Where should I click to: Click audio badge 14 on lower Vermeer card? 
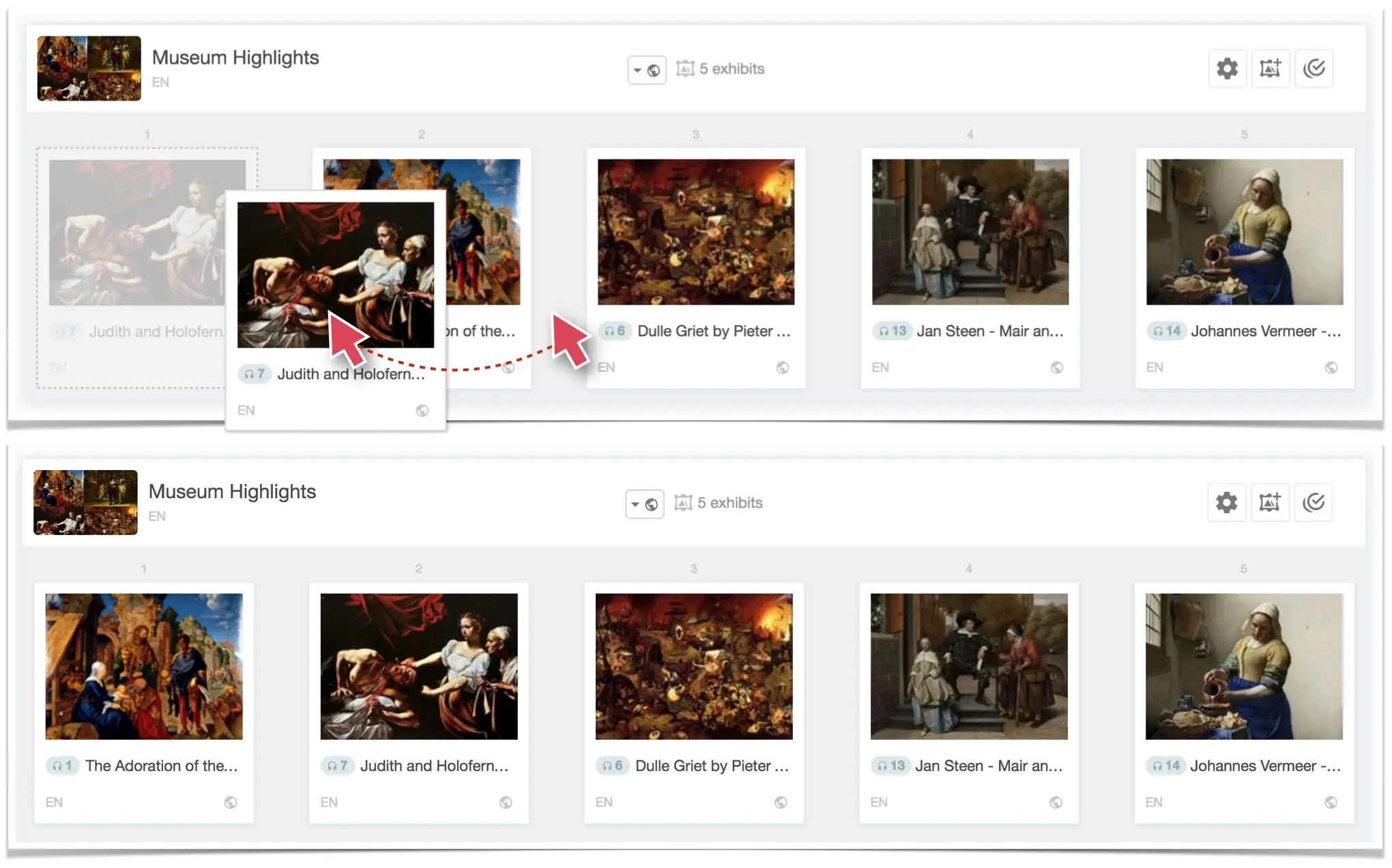coord(1165,766)
